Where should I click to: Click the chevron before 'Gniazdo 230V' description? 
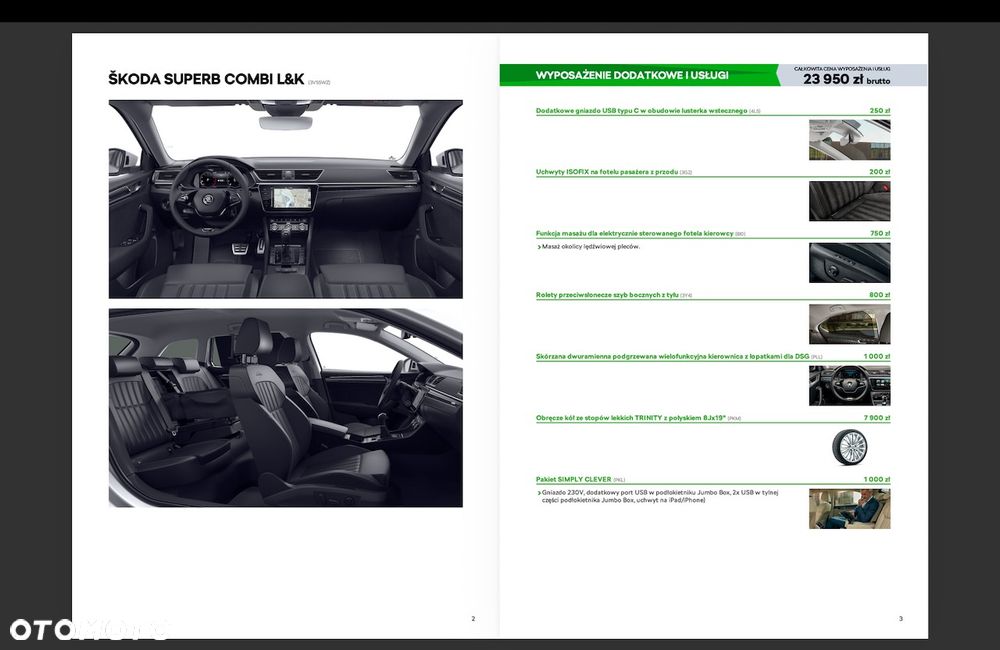(x=539, y=493)
